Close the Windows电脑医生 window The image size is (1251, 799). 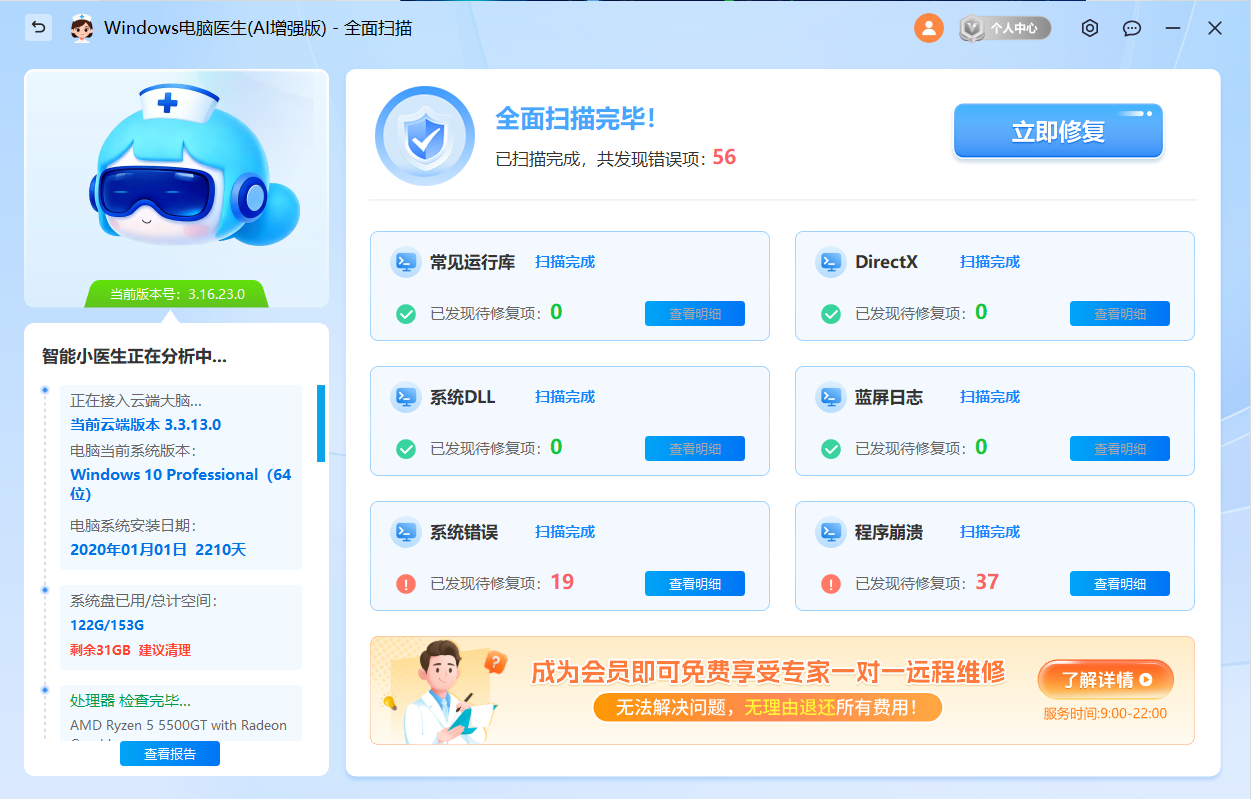(x=1215, y=28)
